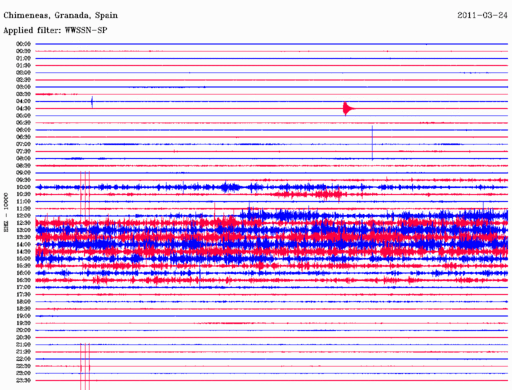Select the '07:00' time label
The image size is (512, 390).
[x=23, y=144]
